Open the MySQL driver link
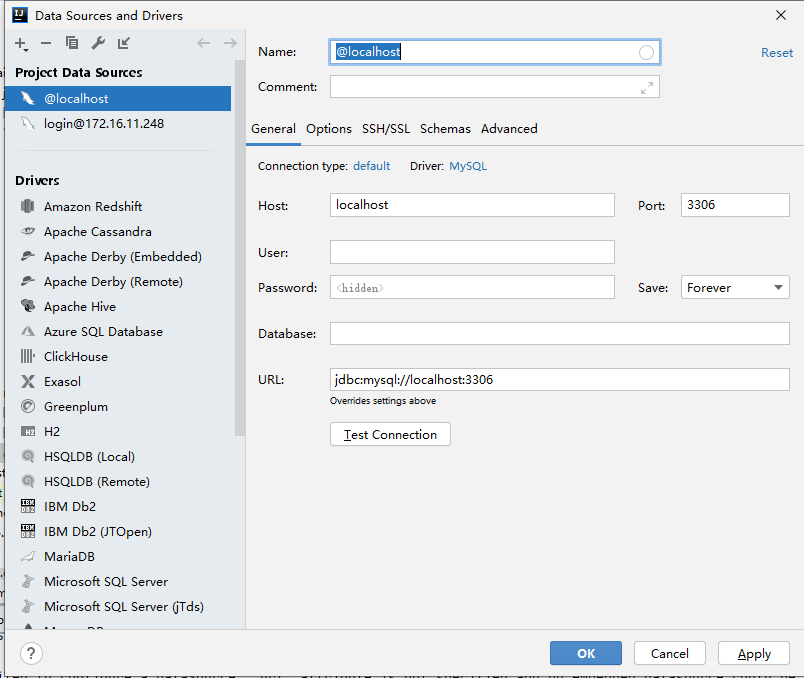Viewport: 804px width, 678px height. (x=468, y=166)
